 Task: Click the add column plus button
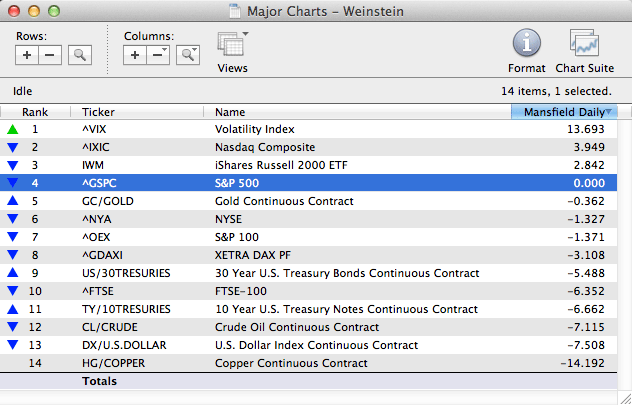135,55
